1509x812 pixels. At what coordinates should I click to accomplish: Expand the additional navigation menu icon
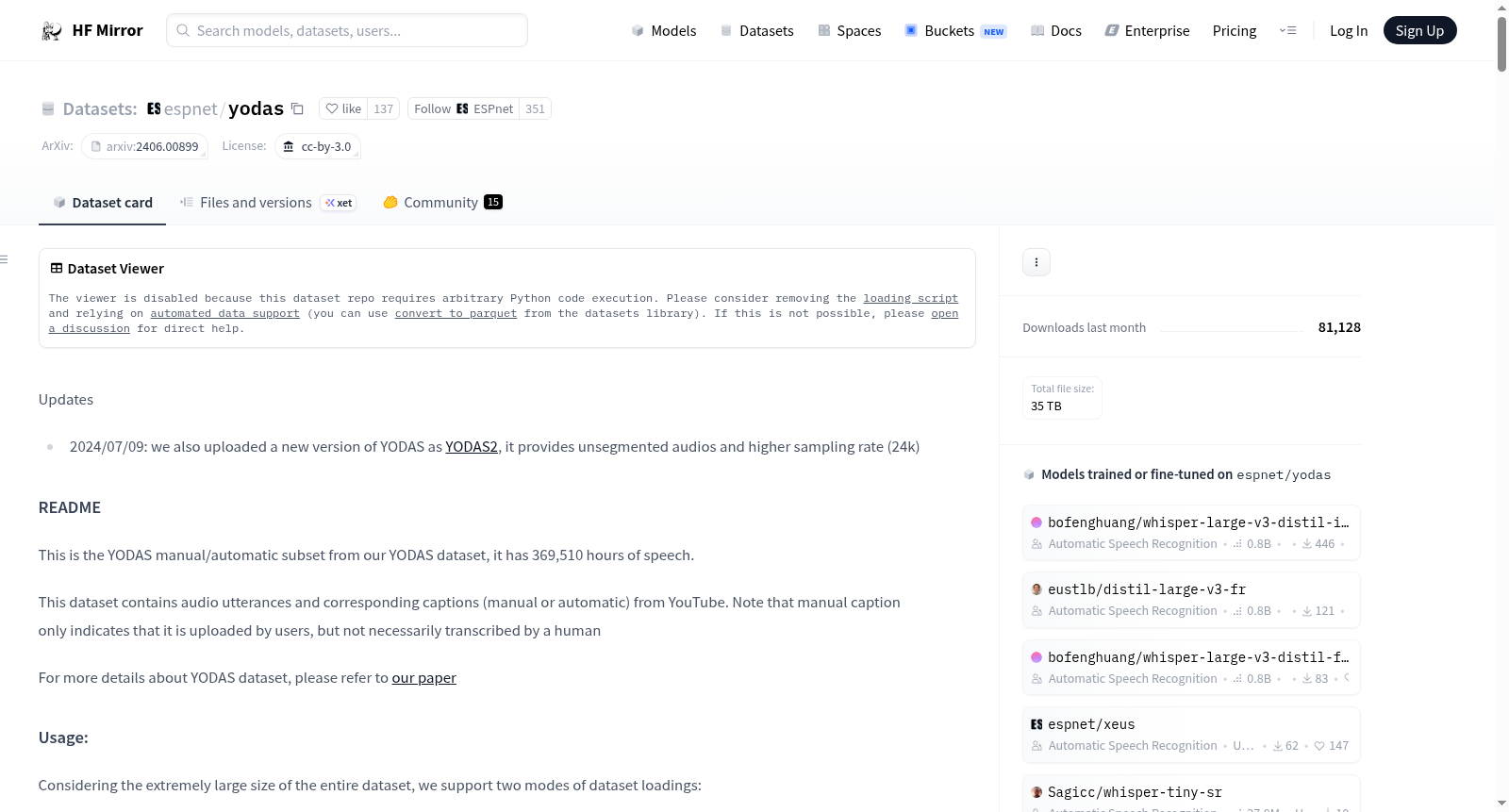[x=1287, y=30]
